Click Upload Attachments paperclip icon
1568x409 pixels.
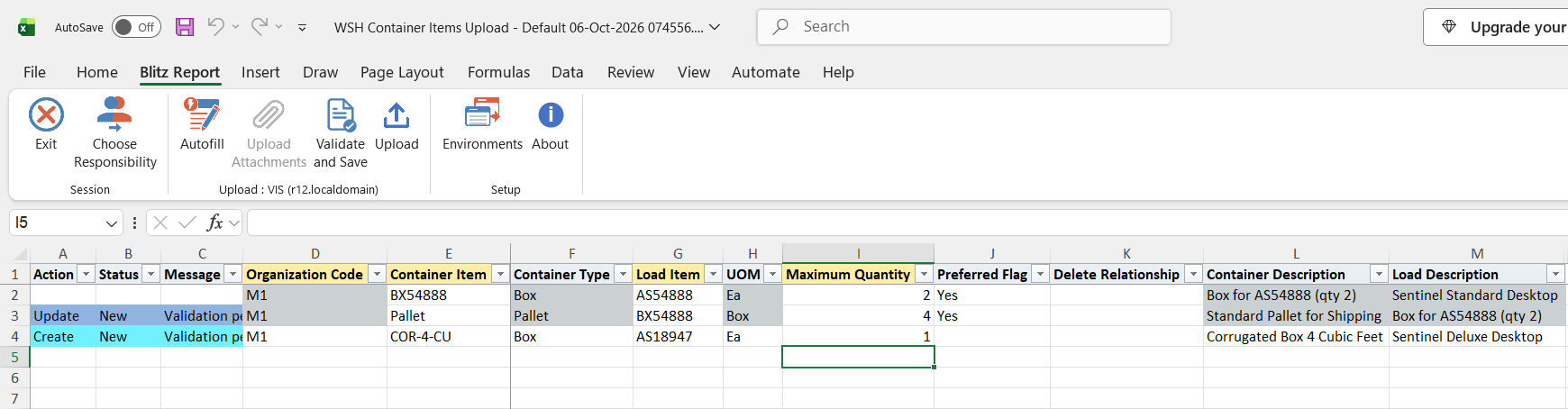(269, 115)
